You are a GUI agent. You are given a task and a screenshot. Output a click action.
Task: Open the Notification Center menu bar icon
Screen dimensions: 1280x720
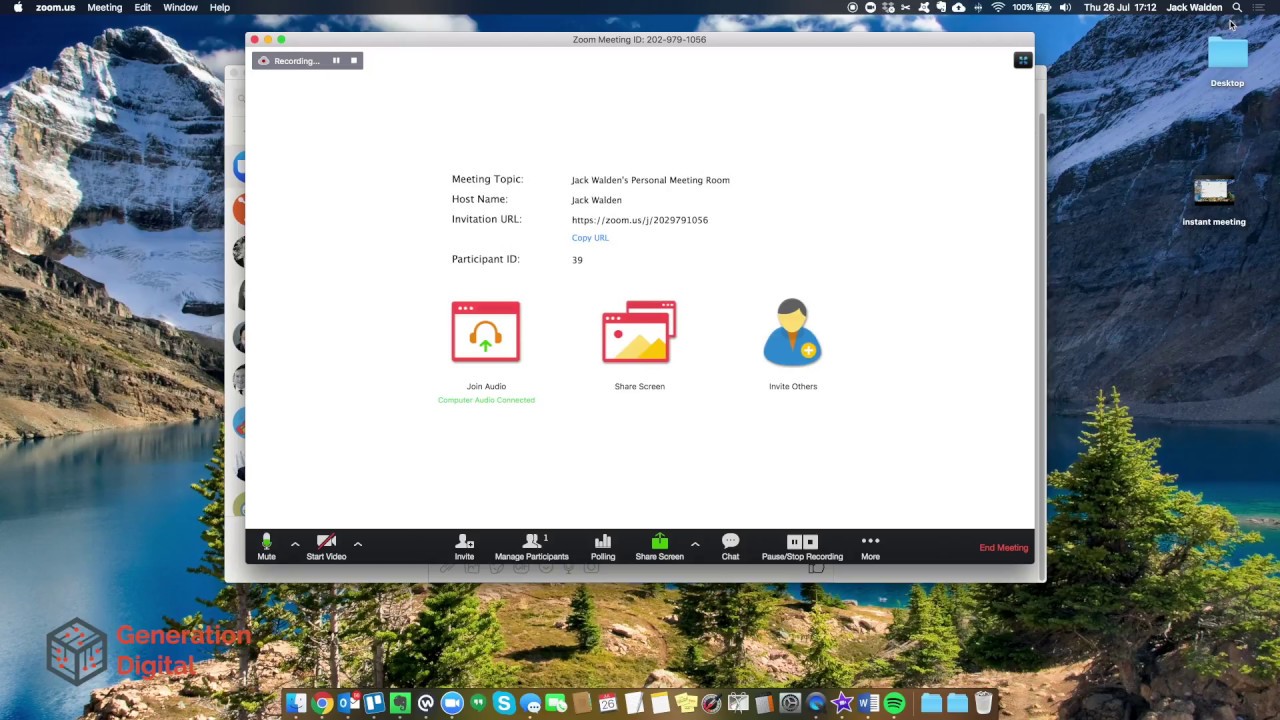[1258, 7]
